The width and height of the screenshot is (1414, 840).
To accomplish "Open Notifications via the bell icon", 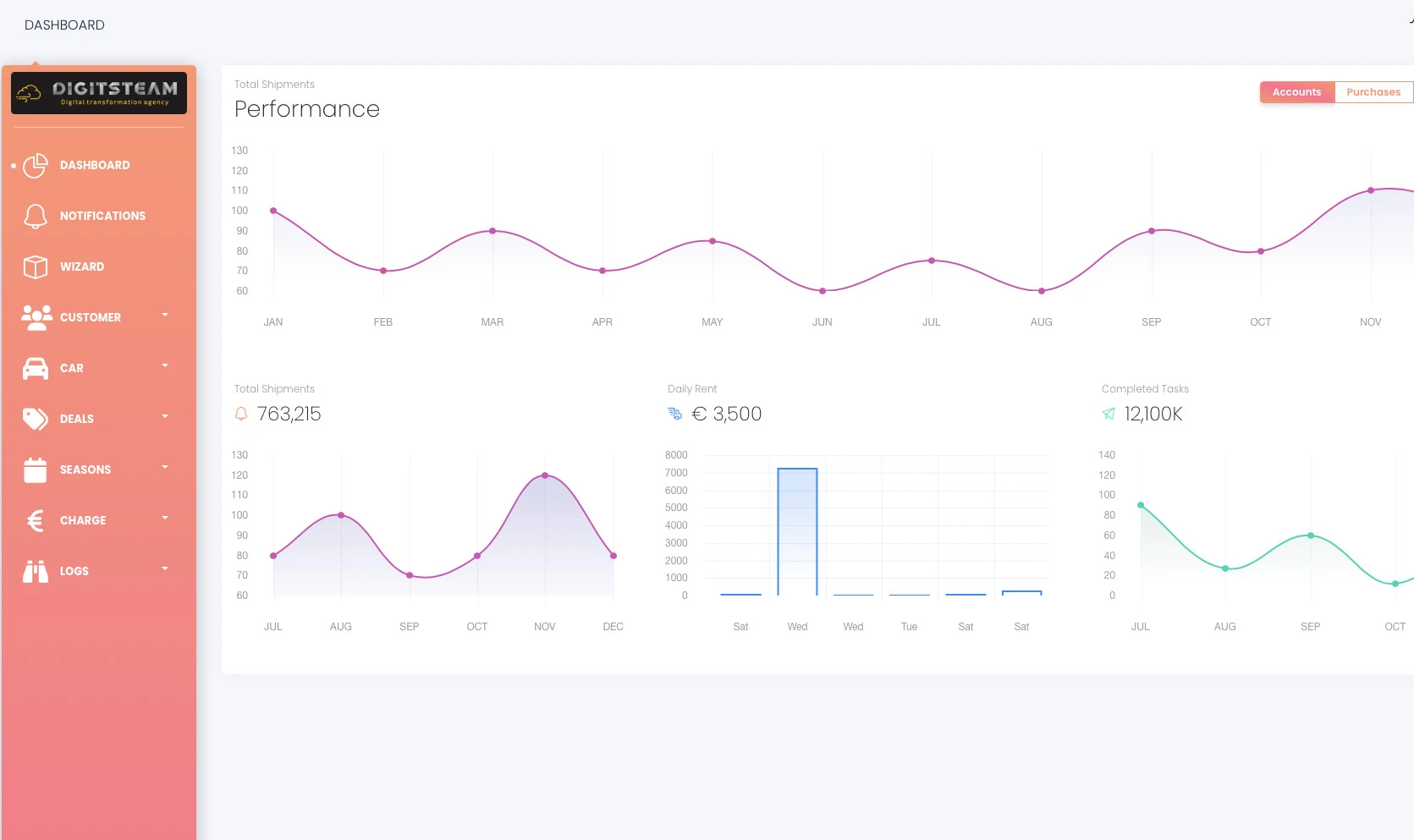I will pyautogui.click(x=36, y=217).
